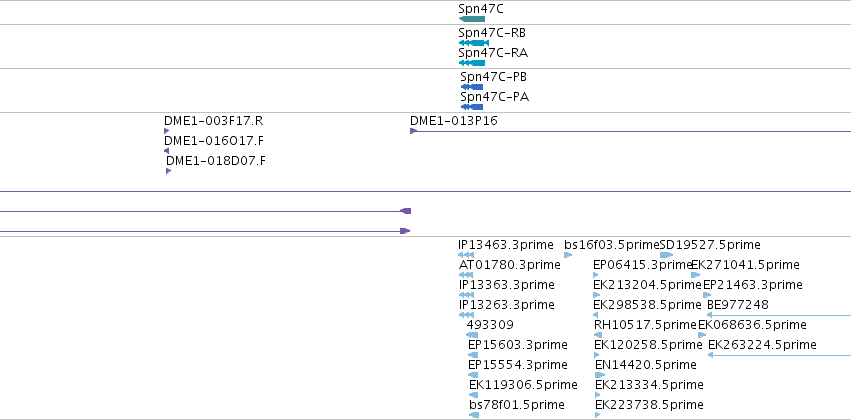Viewport: 851px width, 420px height.
Task: Click the left-pointing end of the upper long purple line
Action: (x=405, y=211)
